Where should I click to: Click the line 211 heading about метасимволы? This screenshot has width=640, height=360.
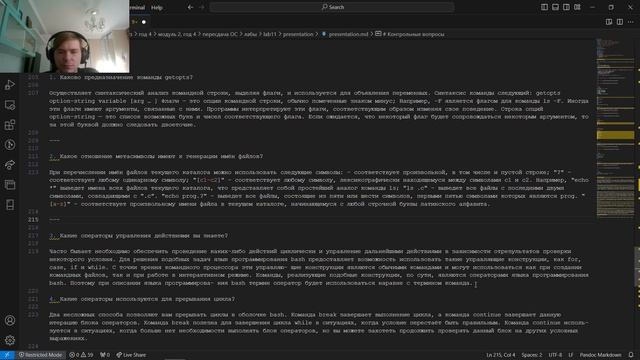point(156,156)
